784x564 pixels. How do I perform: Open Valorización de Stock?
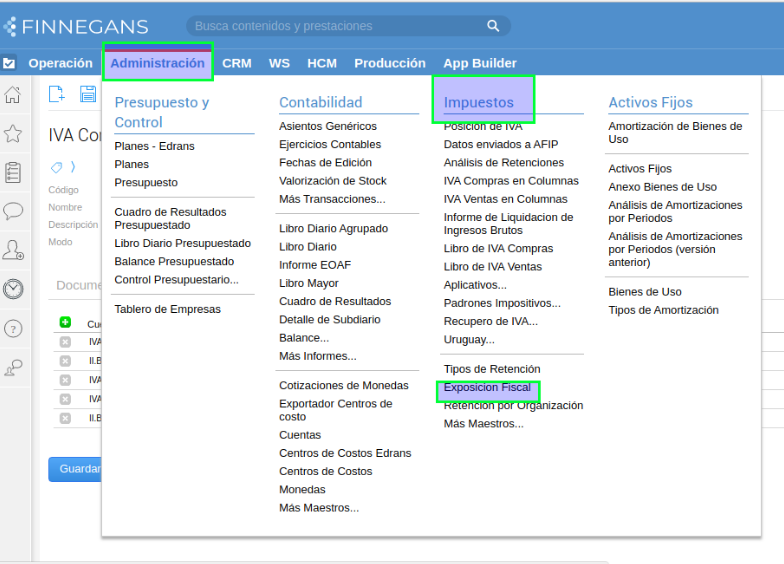[x=332, y=181]
